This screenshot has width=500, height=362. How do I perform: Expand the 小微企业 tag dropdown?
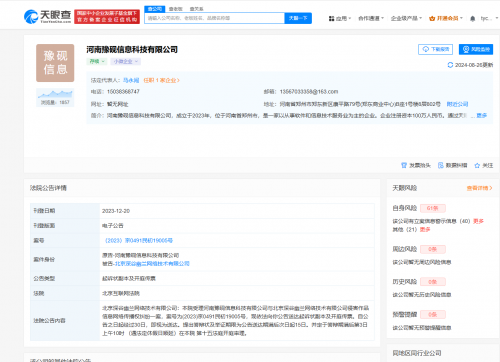[x=126, y=61]
